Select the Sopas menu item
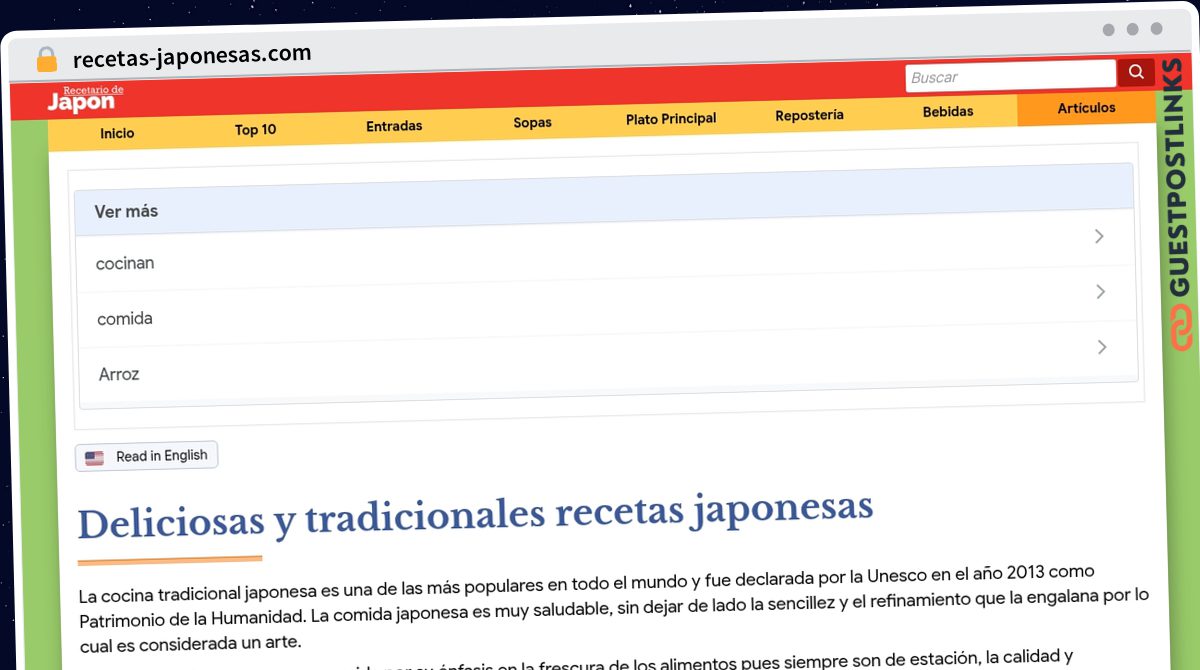 (x=532, y=122)
